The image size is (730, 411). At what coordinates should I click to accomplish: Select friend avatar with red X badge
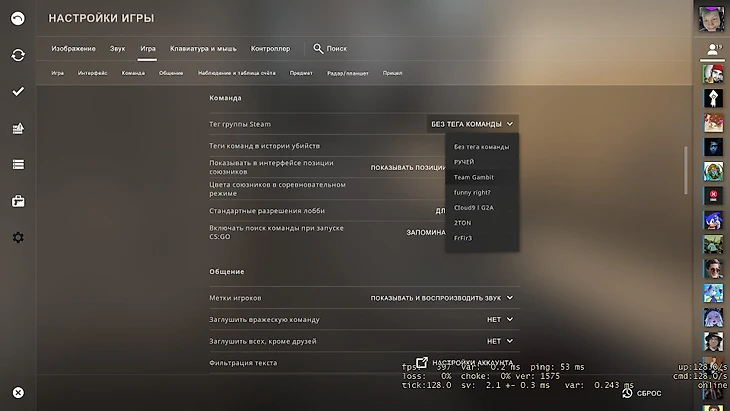tap(713, 195)
